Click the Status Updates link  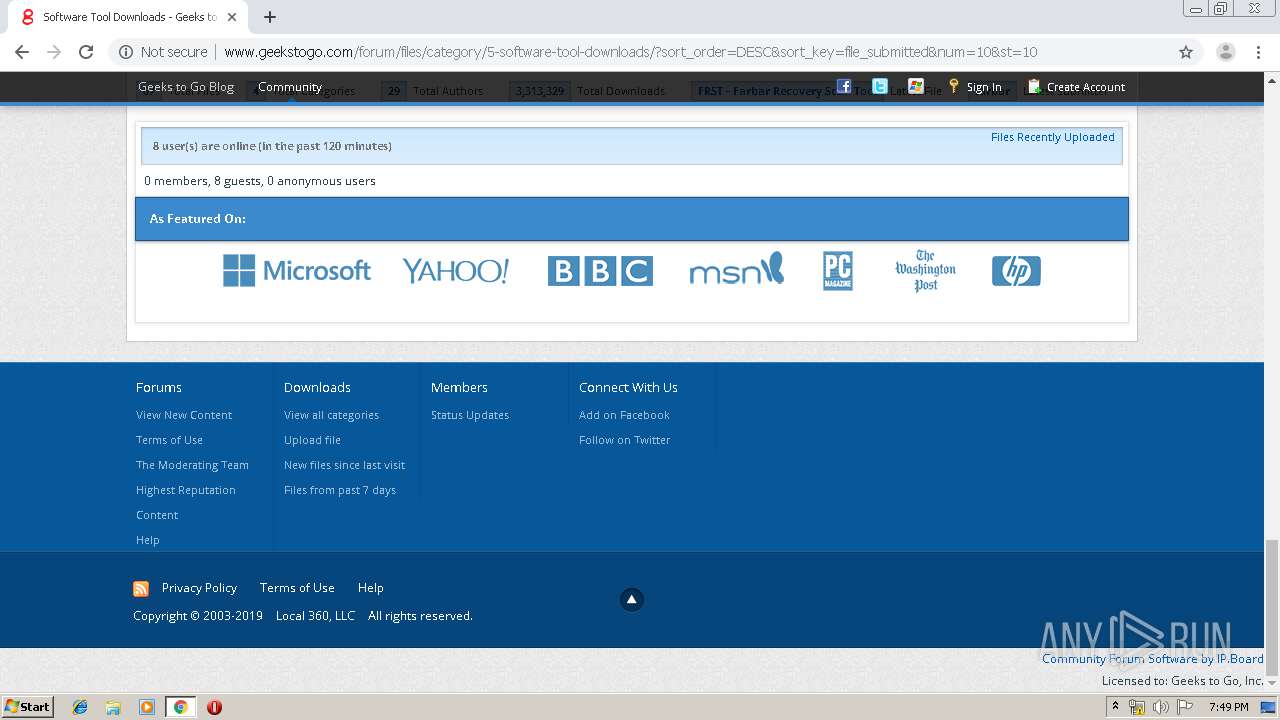click(470, 415)
